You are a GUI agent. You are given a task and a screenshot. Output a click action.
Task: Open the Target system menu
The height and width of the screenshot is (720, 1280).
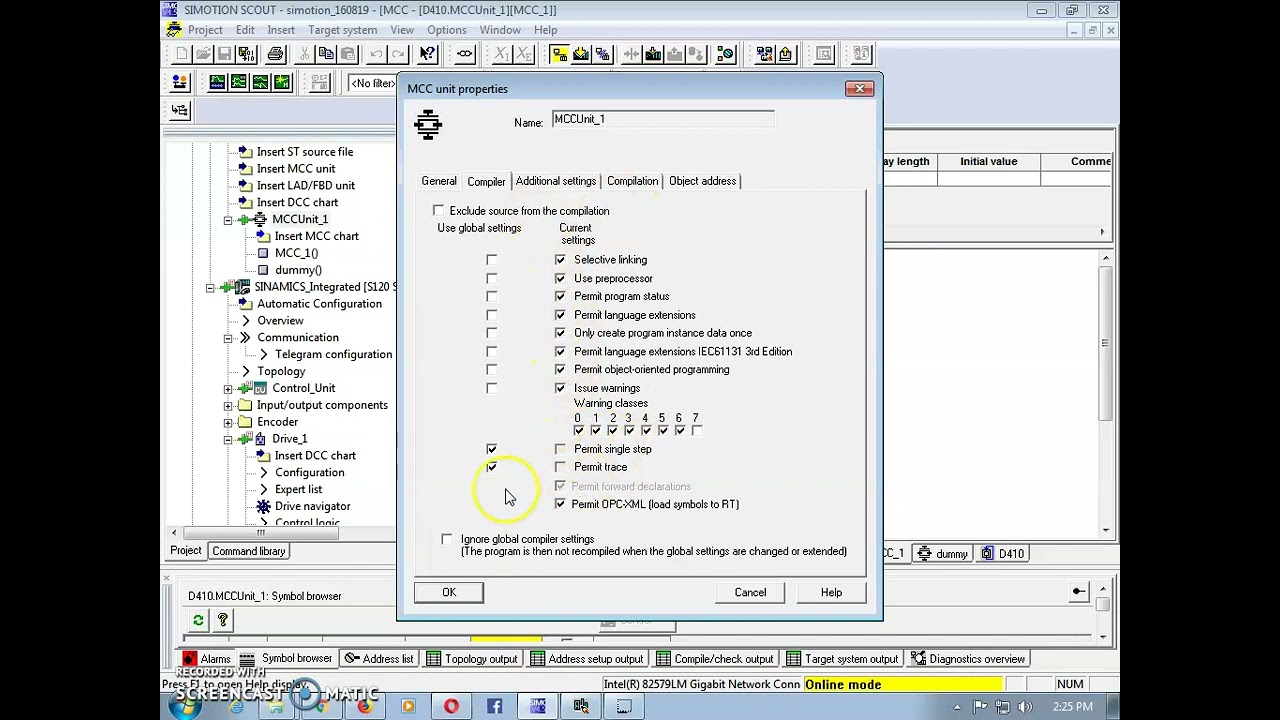pos(343,30)
